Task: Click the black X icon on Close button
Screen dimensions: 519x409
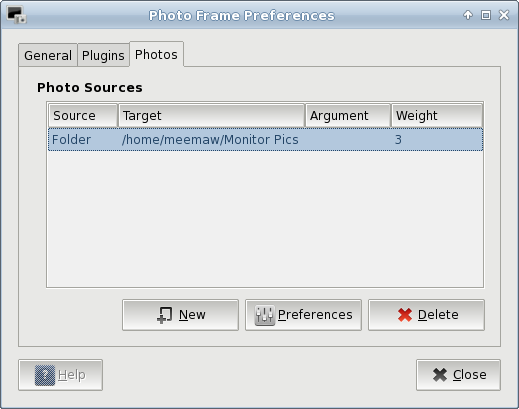Action: (x=440, y=375)
